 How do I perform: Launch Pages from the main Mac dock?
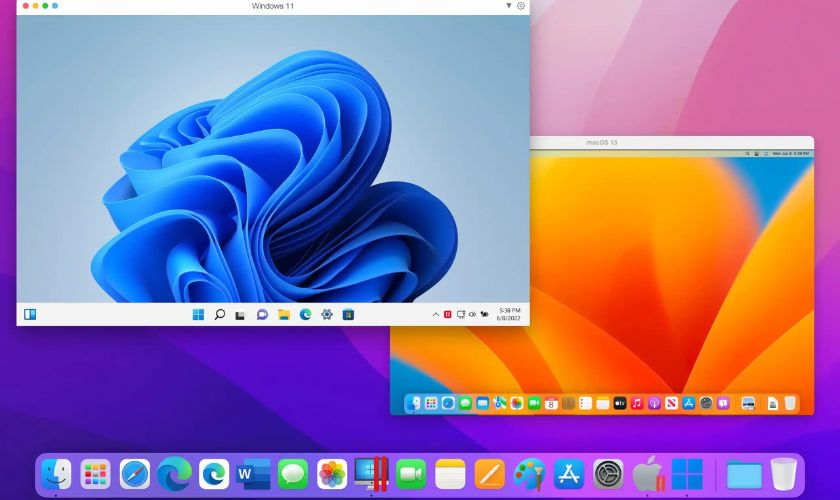point(490,474)
